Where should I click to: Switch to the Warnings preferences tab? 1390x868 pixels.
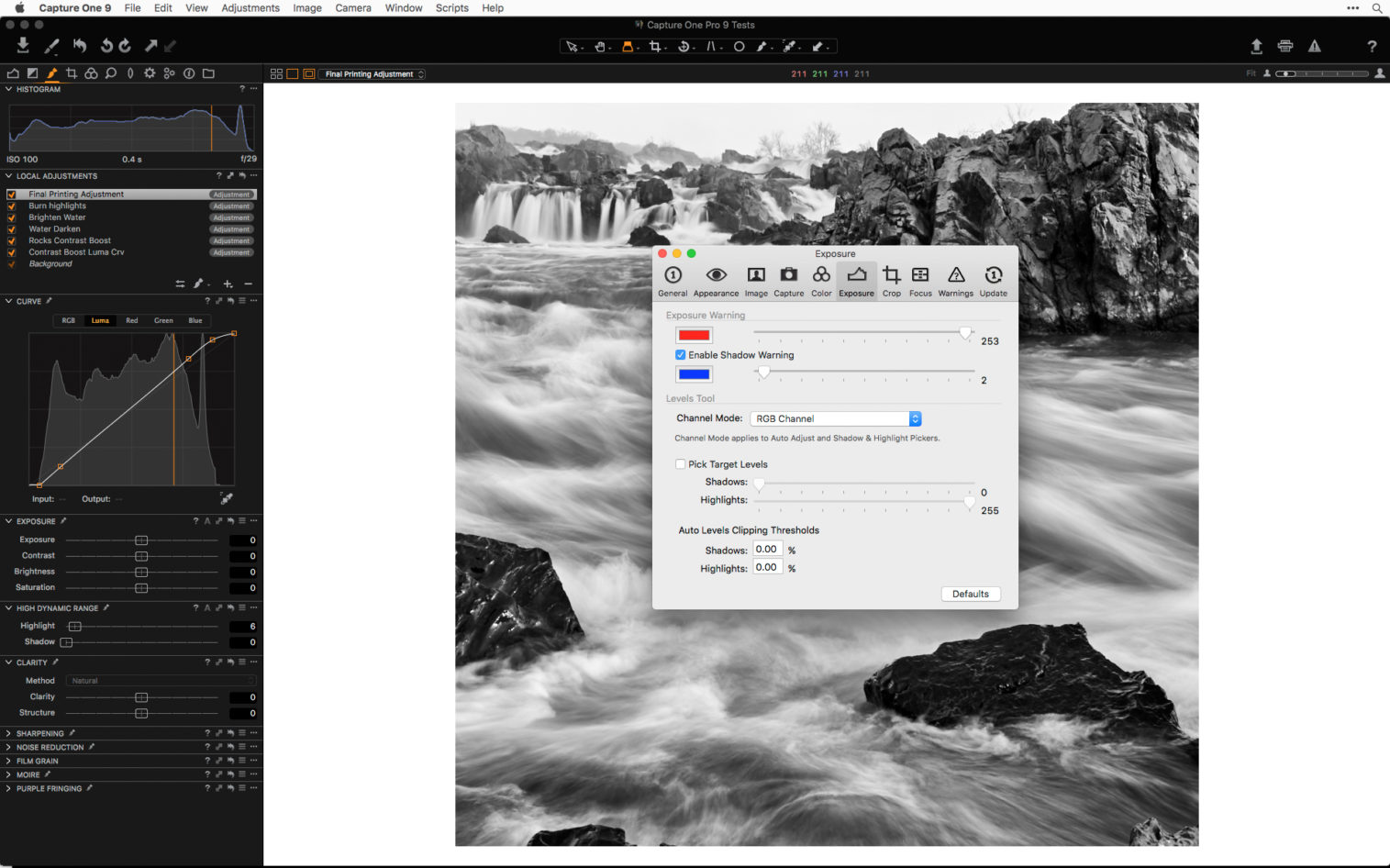(x=955, y=279)
